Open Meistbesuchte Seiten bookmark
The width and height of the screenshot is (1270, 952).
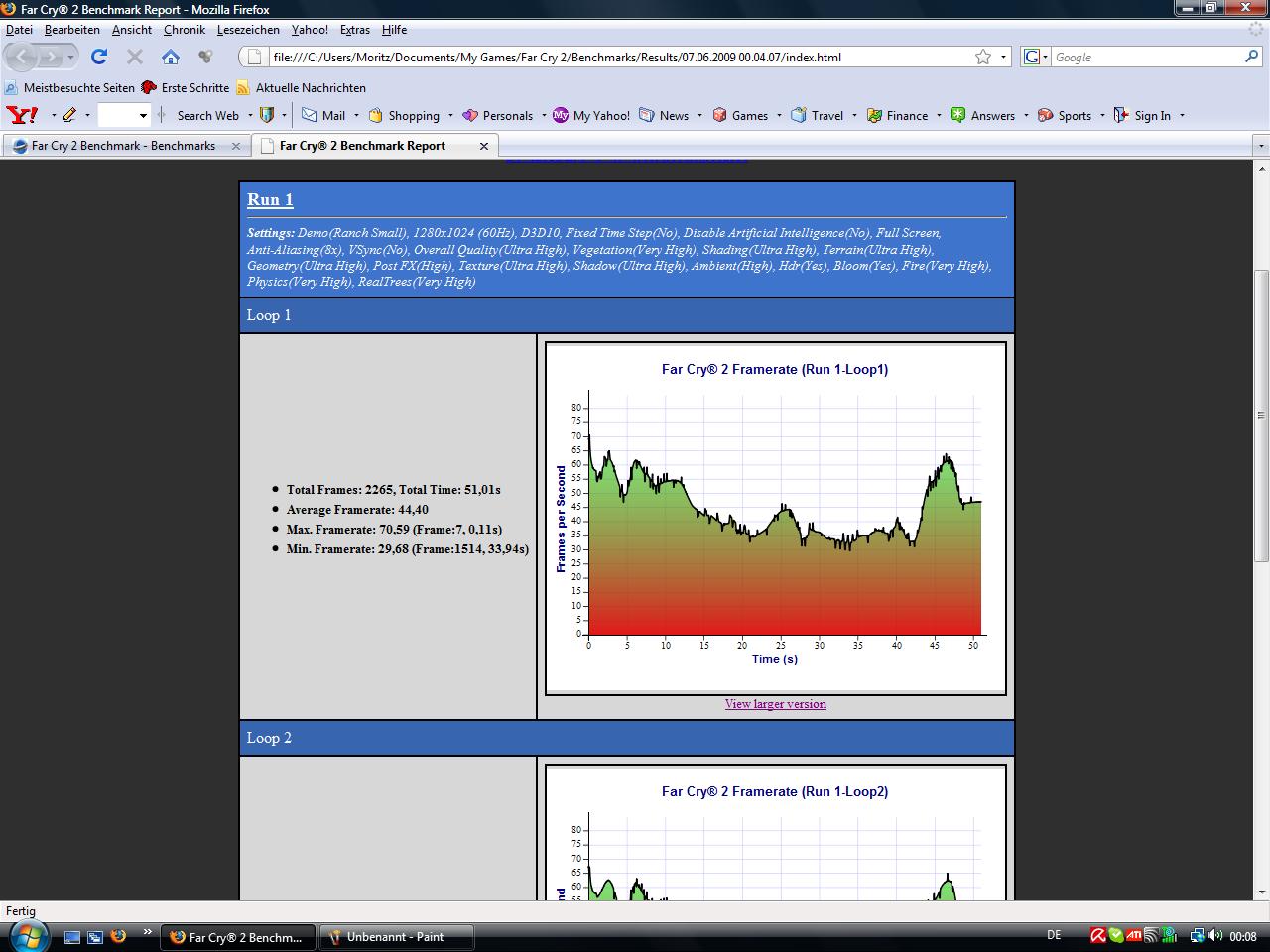69,88
